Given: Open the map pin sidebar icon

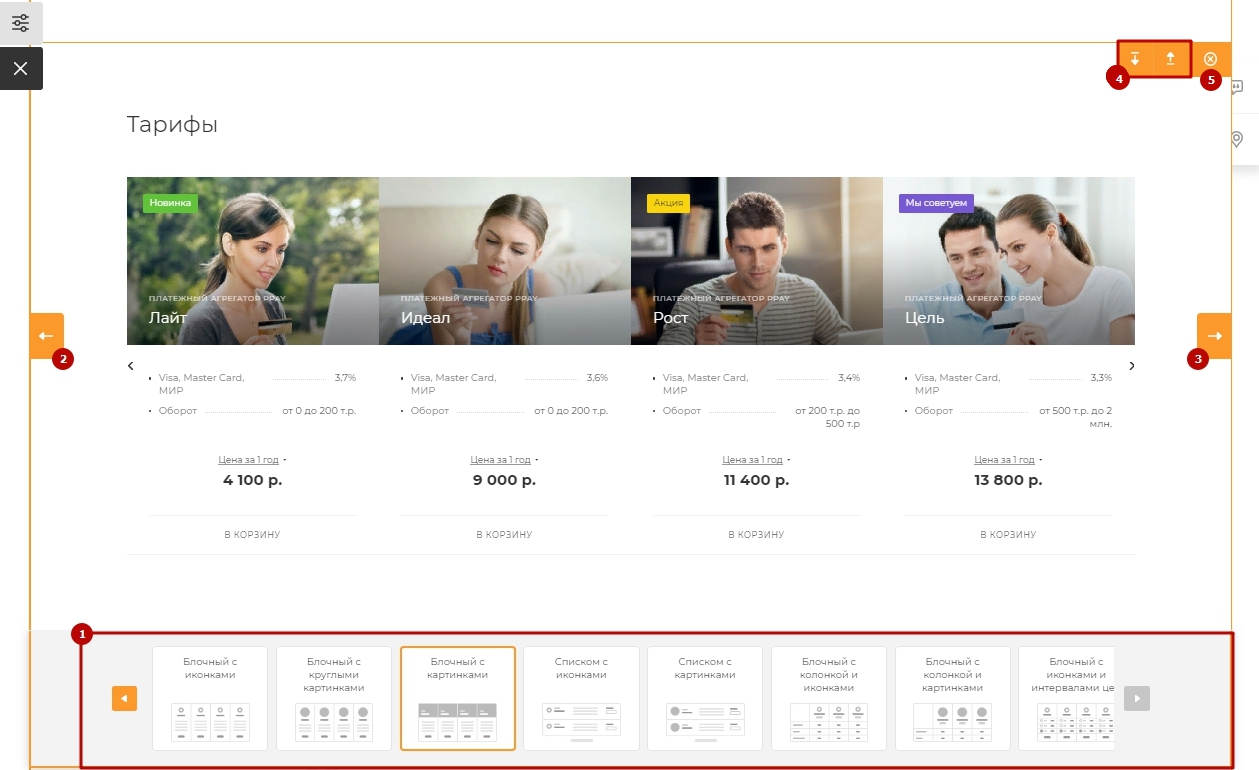Looking at the screenshot, I should [1237, 139].
